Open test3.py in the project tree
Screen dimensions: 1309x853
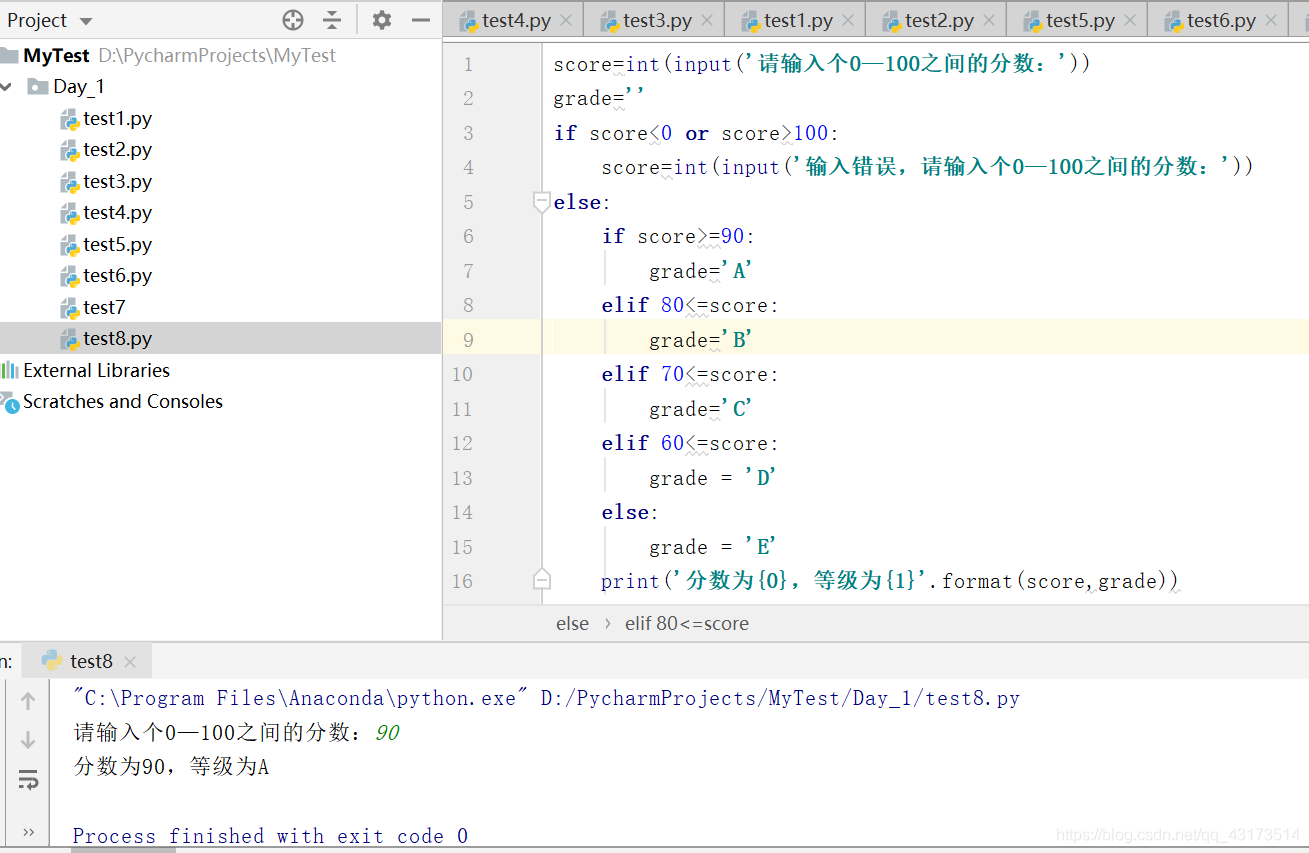point(118,181)
